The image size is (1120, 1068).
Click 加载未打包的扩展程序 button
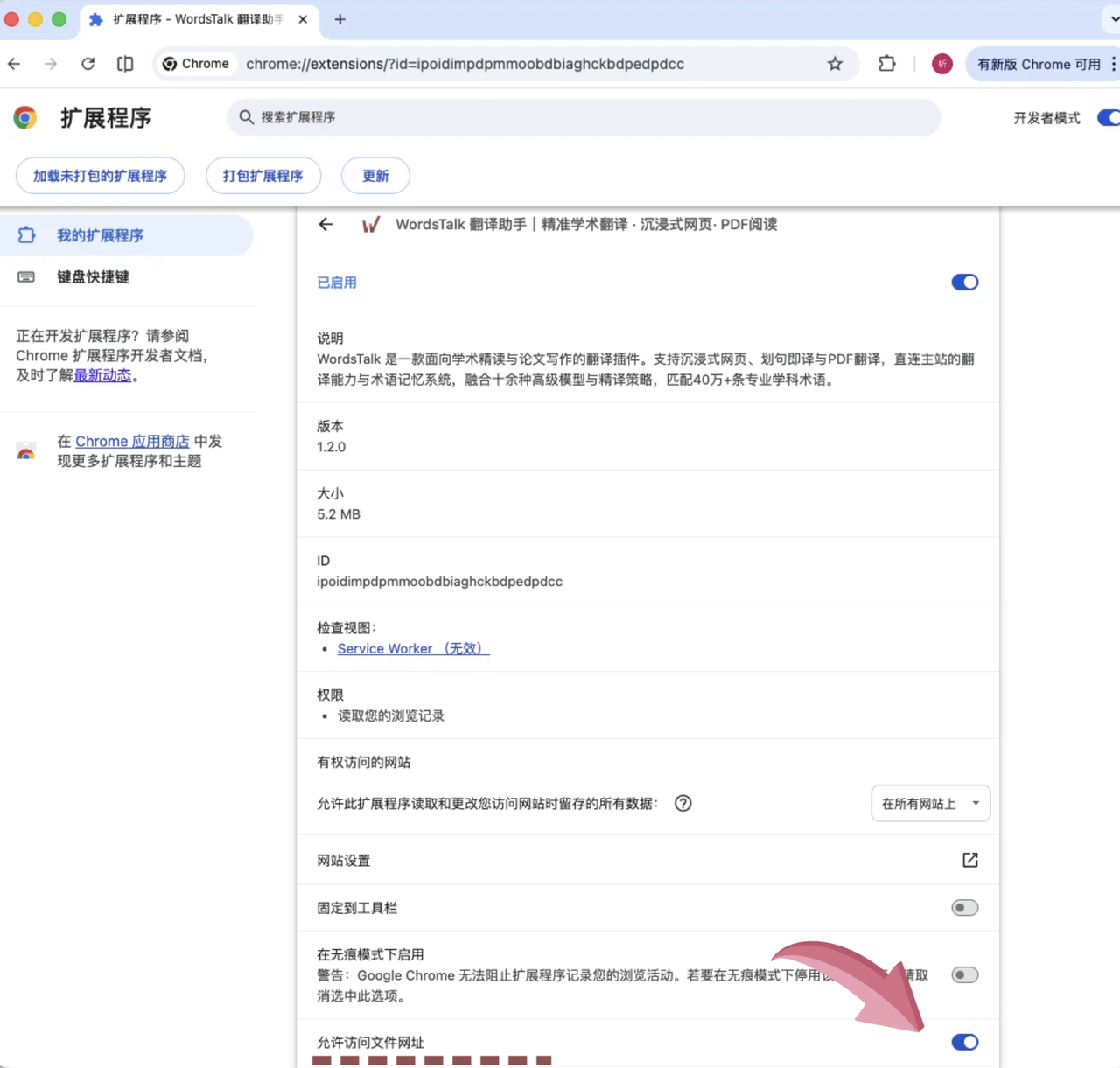click(x=101, y=176)
